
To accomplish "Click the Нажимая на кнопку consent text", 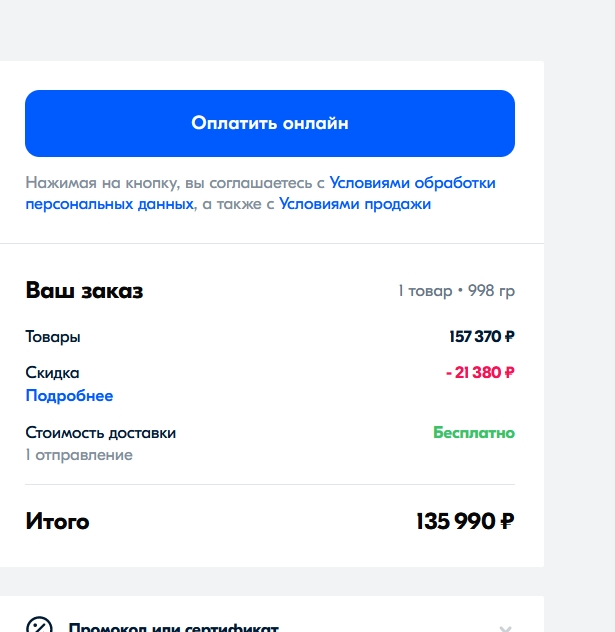I will (175, 183).
